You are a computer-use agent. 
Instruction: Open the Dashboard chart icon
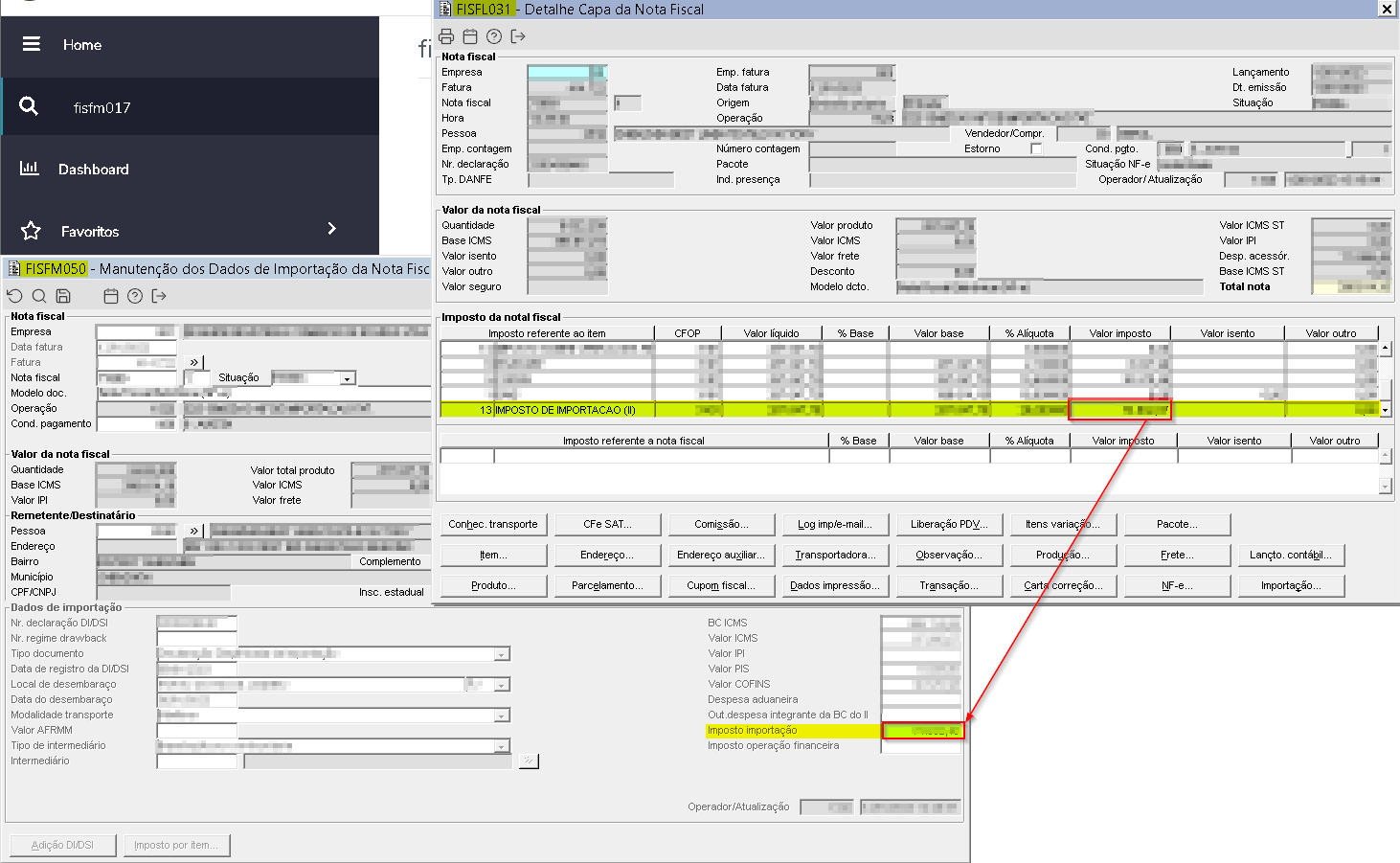30,169
